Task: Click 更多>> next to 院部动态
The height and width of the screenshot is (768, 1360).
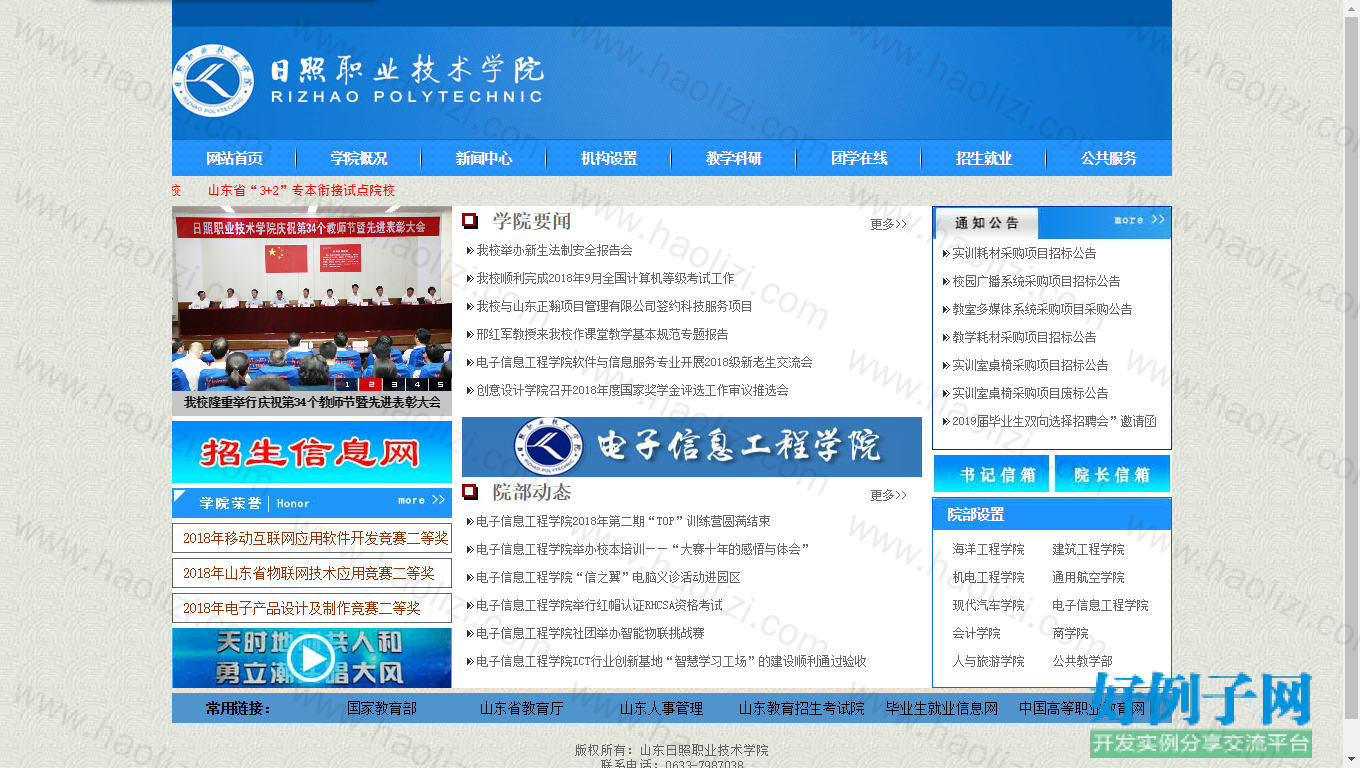Action: click(x=888, y=495)
